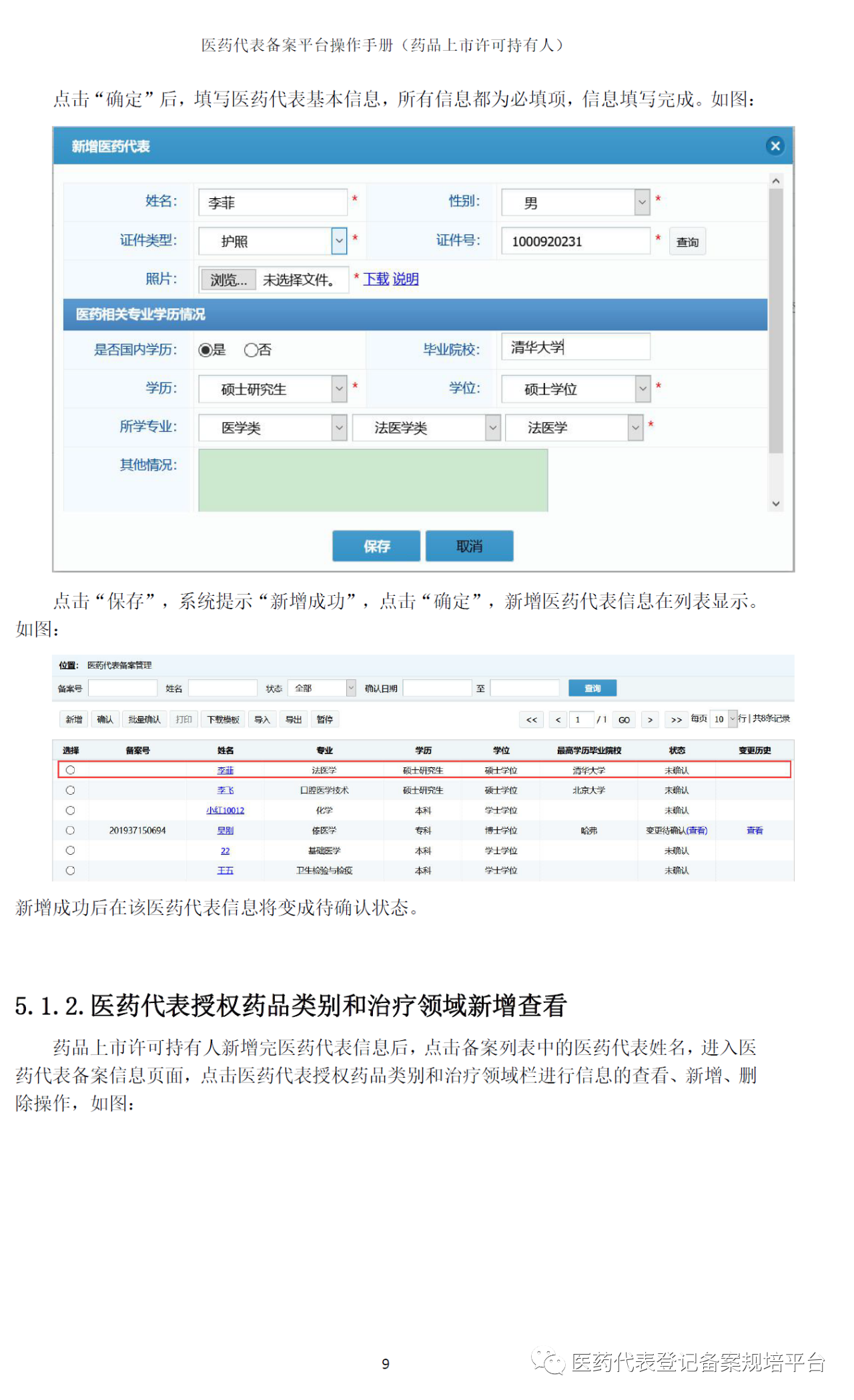Open 小红10012 name link in table
The width and height of the screenshot is (854, 1400).
coord(226,810)
